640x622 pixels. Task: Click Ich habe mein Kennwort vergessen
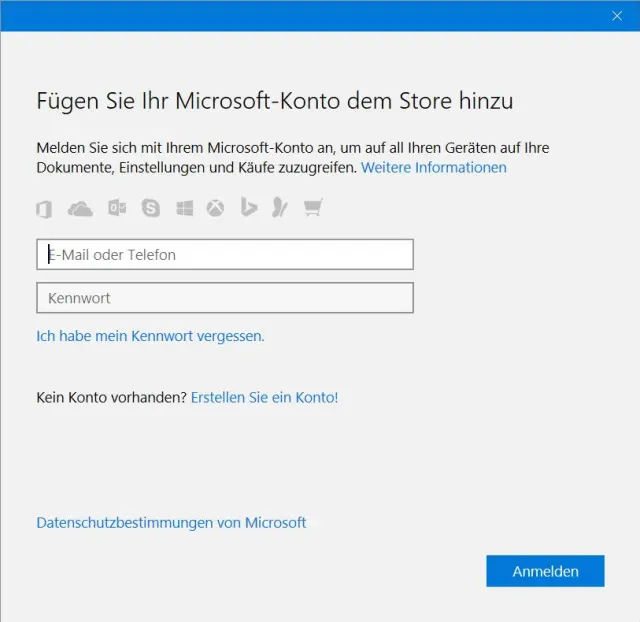point(150,337)
